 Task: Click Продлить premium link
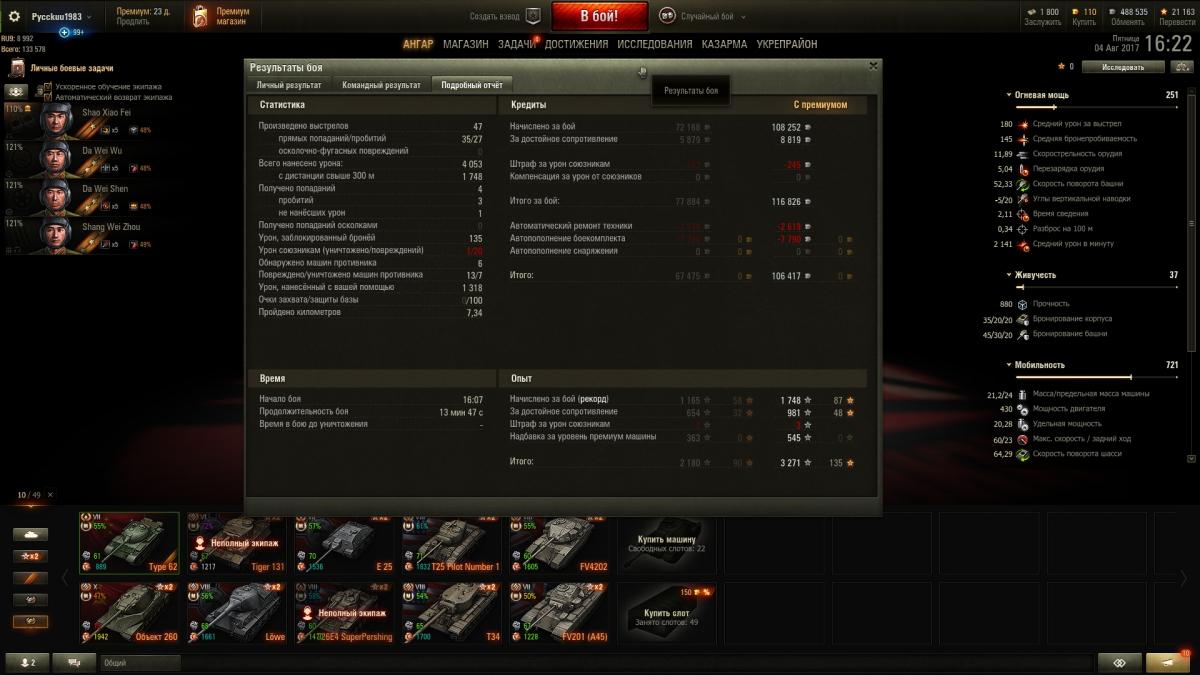(132, 21)
